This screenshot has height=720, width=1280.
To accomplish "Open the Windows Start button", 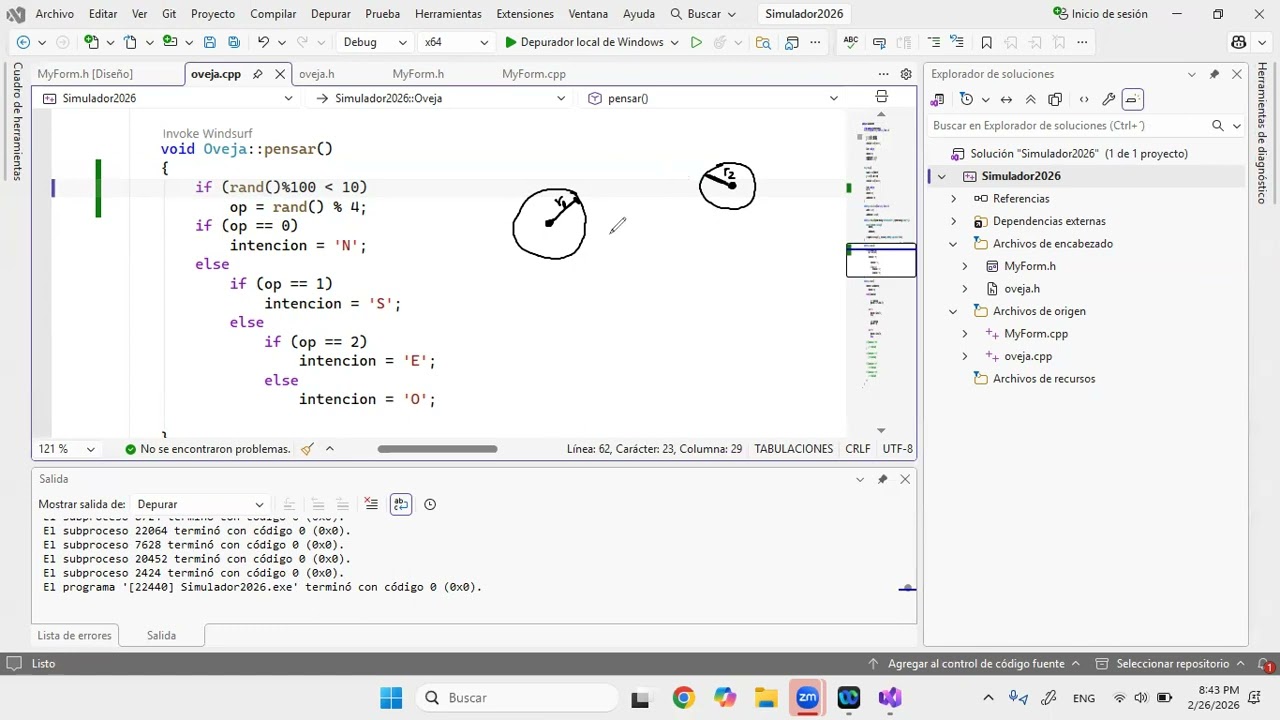I will click(x=391, y=698).
